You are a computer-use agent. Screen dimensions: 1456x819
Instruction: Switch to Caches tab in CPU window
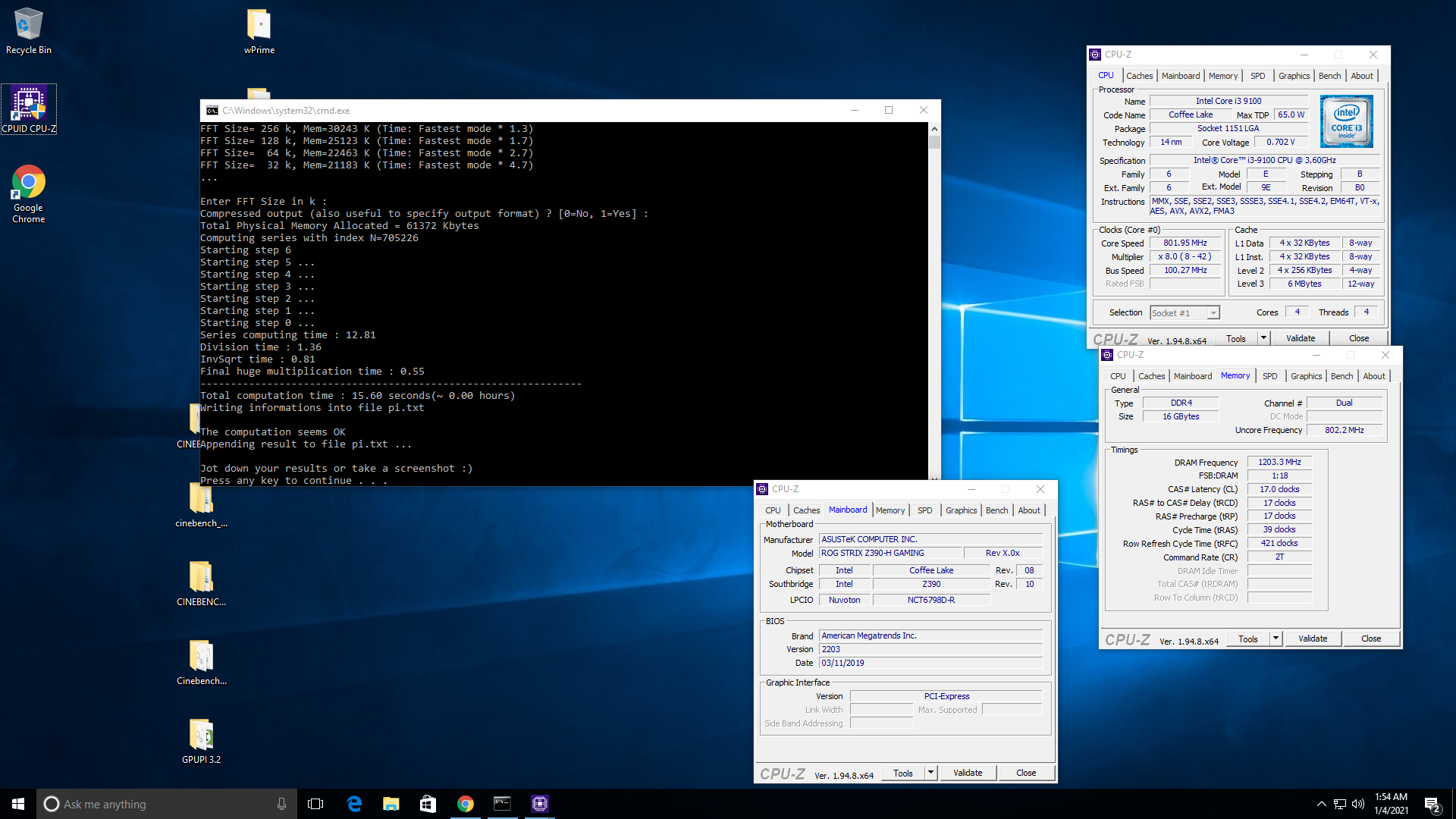click(1139, 76)
